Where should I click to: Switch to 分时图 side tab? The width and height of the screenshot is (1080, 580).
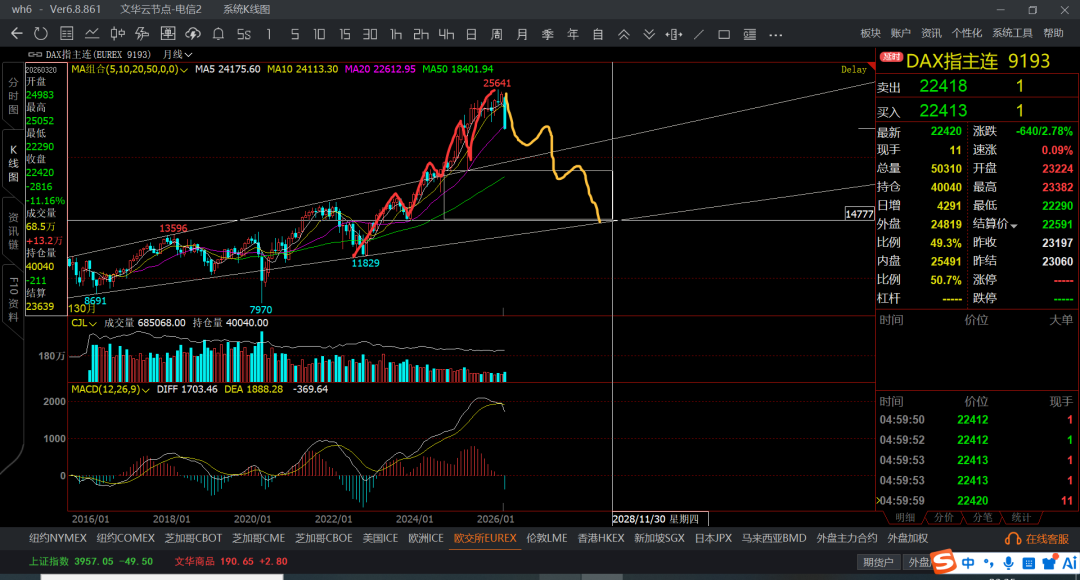coord(13,96)
